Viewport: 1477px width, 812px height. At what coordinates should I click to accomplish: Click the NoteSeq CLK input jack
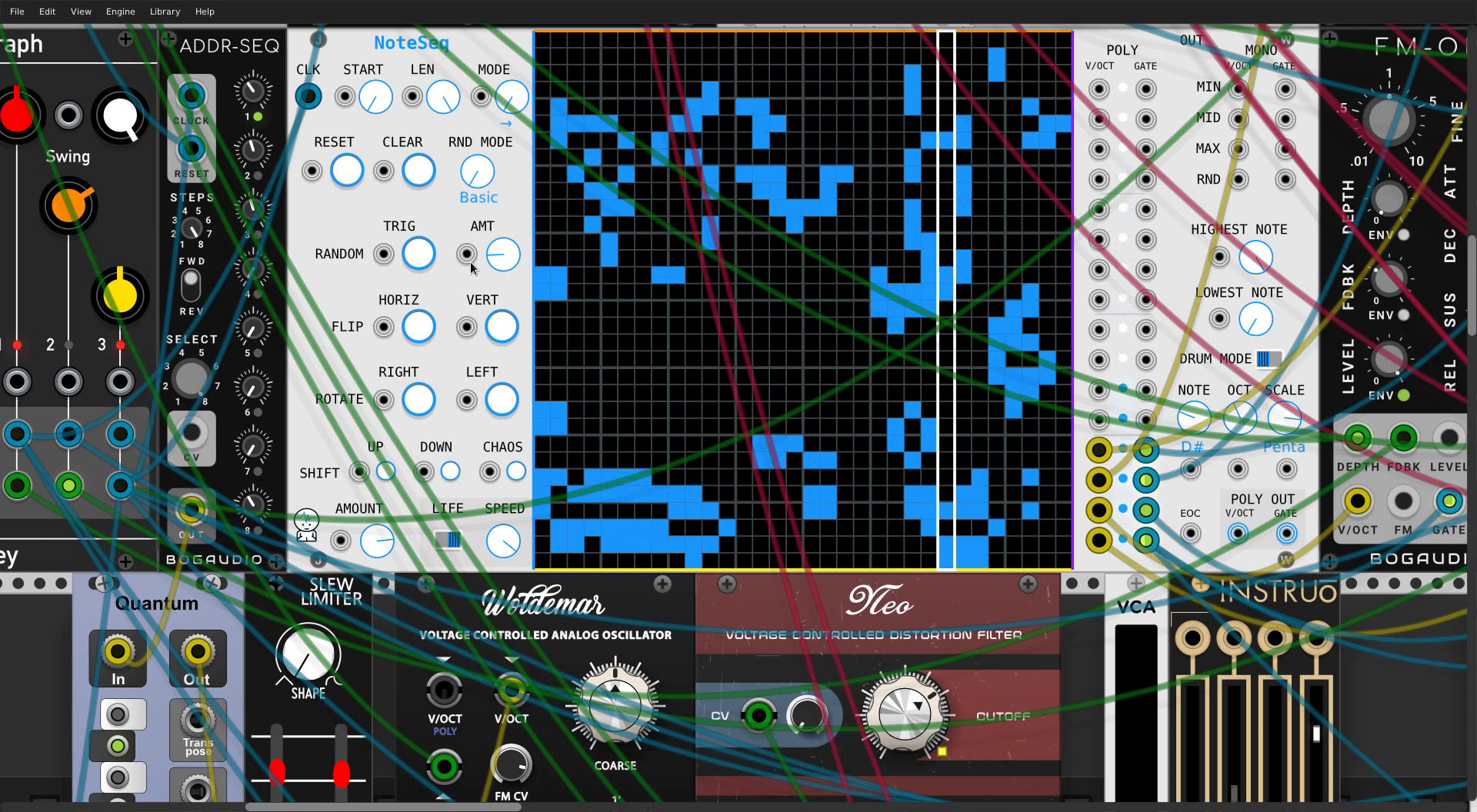pos(308,97)
